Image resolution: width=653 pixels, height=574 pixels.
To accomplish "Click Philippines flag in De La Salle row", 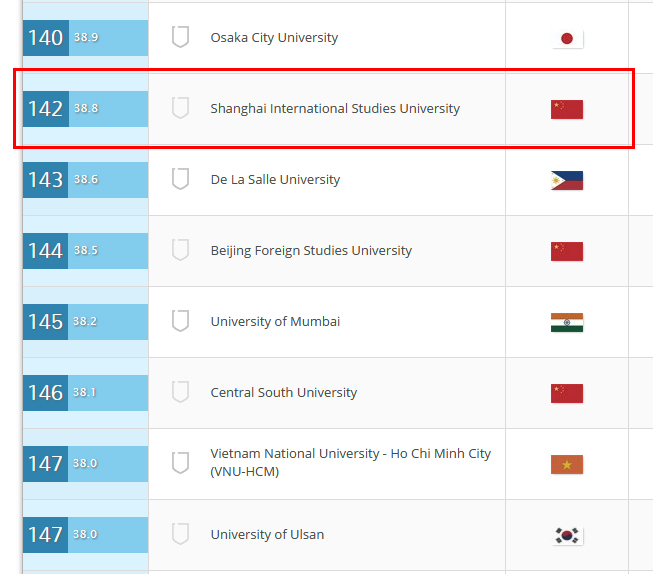I will coord(567,181).
